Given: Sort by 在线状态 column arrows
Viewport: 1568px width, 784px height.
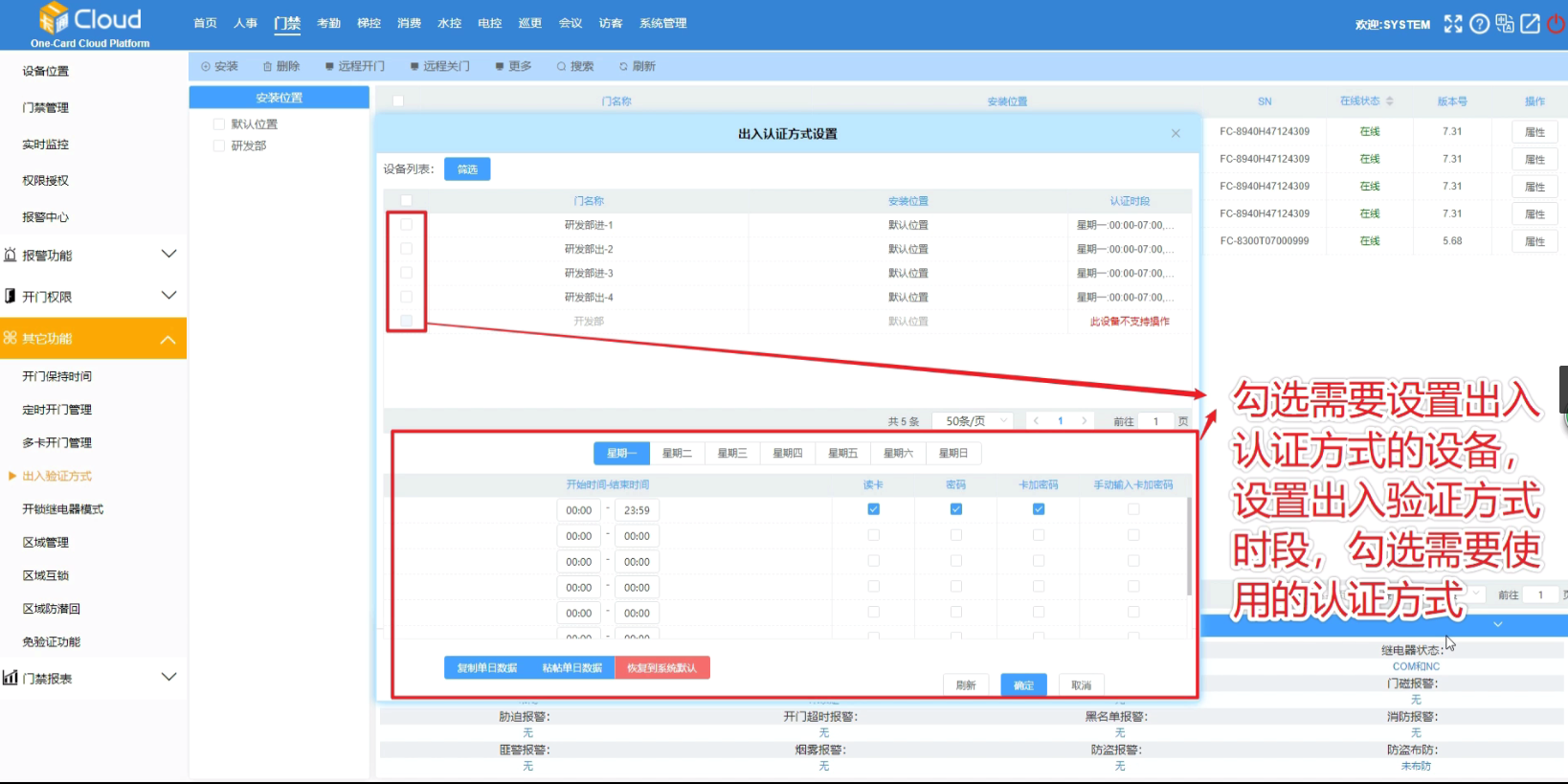Looking at the screenshot, I should [x=1389, y=101].
